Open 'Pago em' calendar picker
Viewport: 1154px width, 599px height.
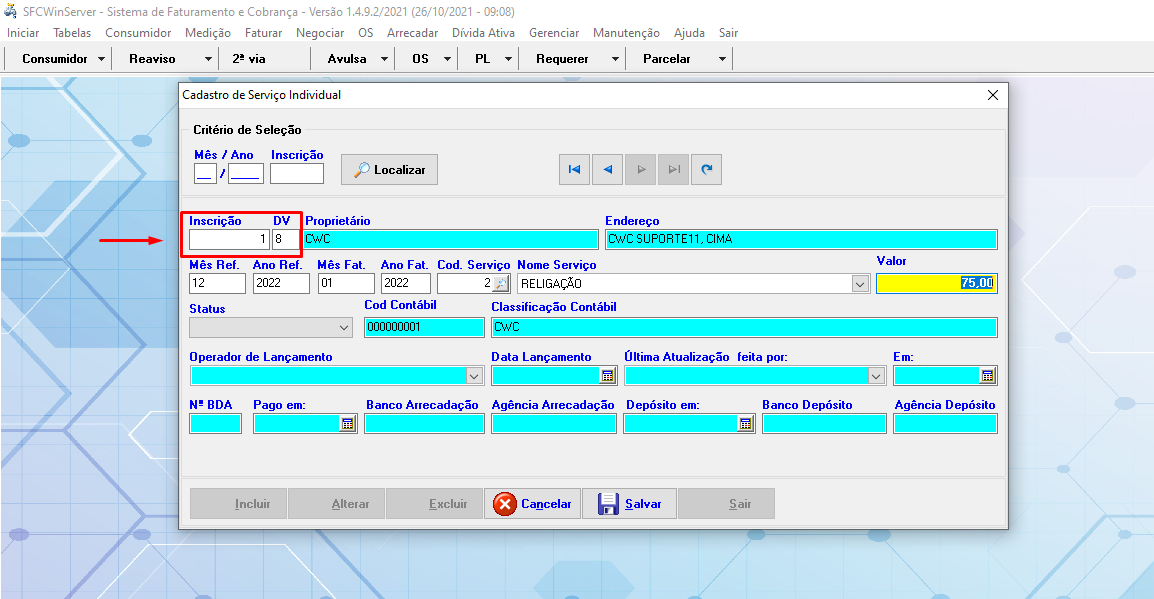tap(347, 424)
